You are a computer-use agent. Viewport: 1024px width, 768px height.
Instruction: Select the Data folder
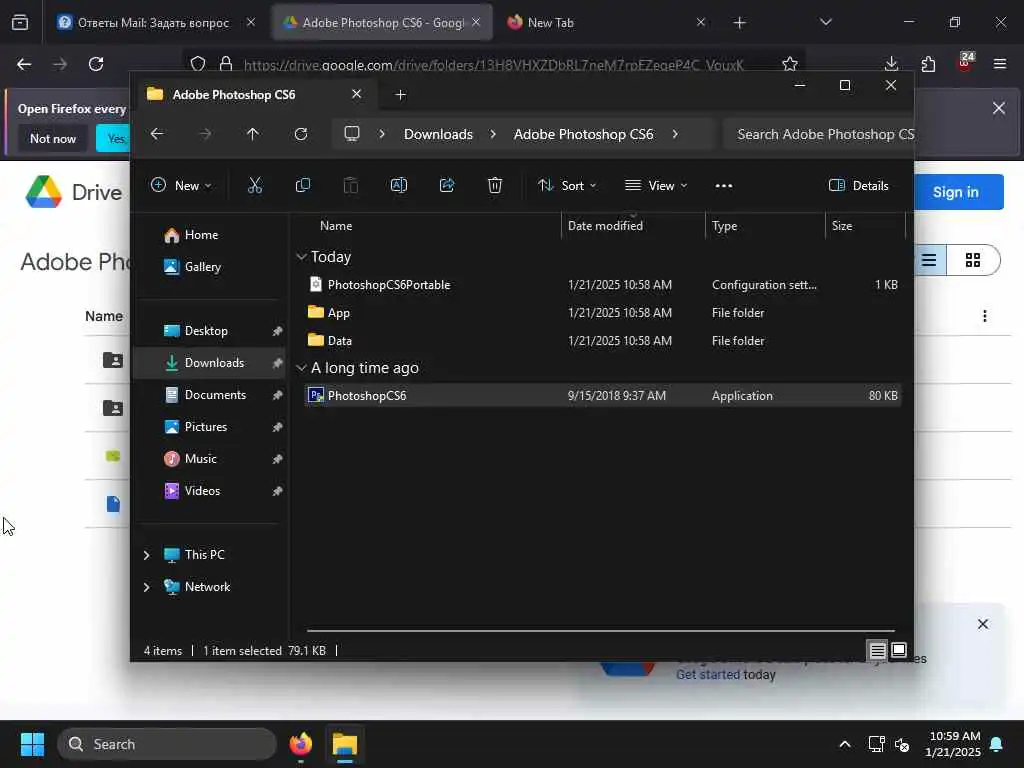coord(602,341)
